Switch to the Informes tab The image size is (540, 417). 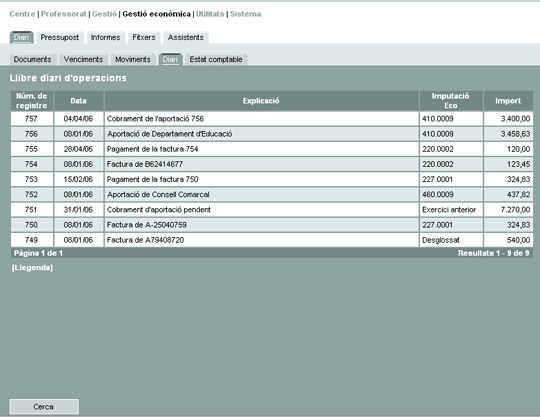pos(105,37)
